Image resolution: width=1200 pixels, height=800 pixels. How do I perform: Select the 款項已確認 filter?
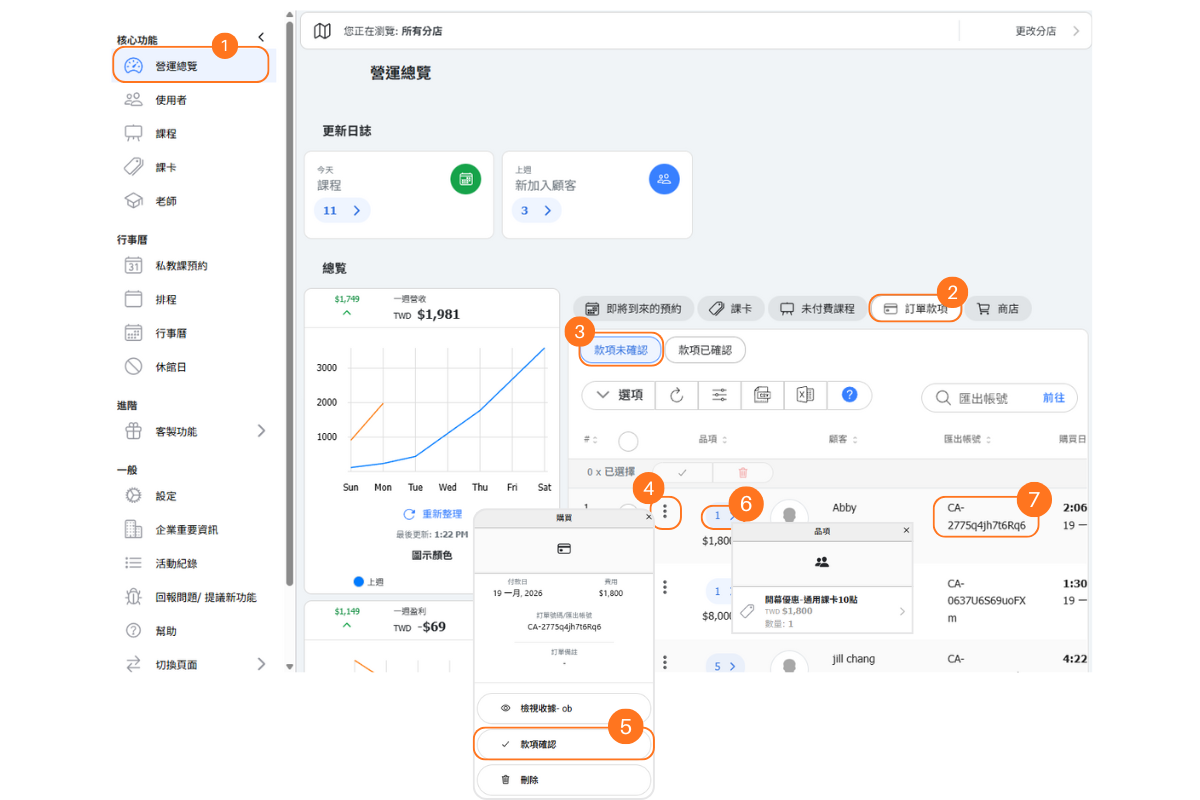pos(705,350)
